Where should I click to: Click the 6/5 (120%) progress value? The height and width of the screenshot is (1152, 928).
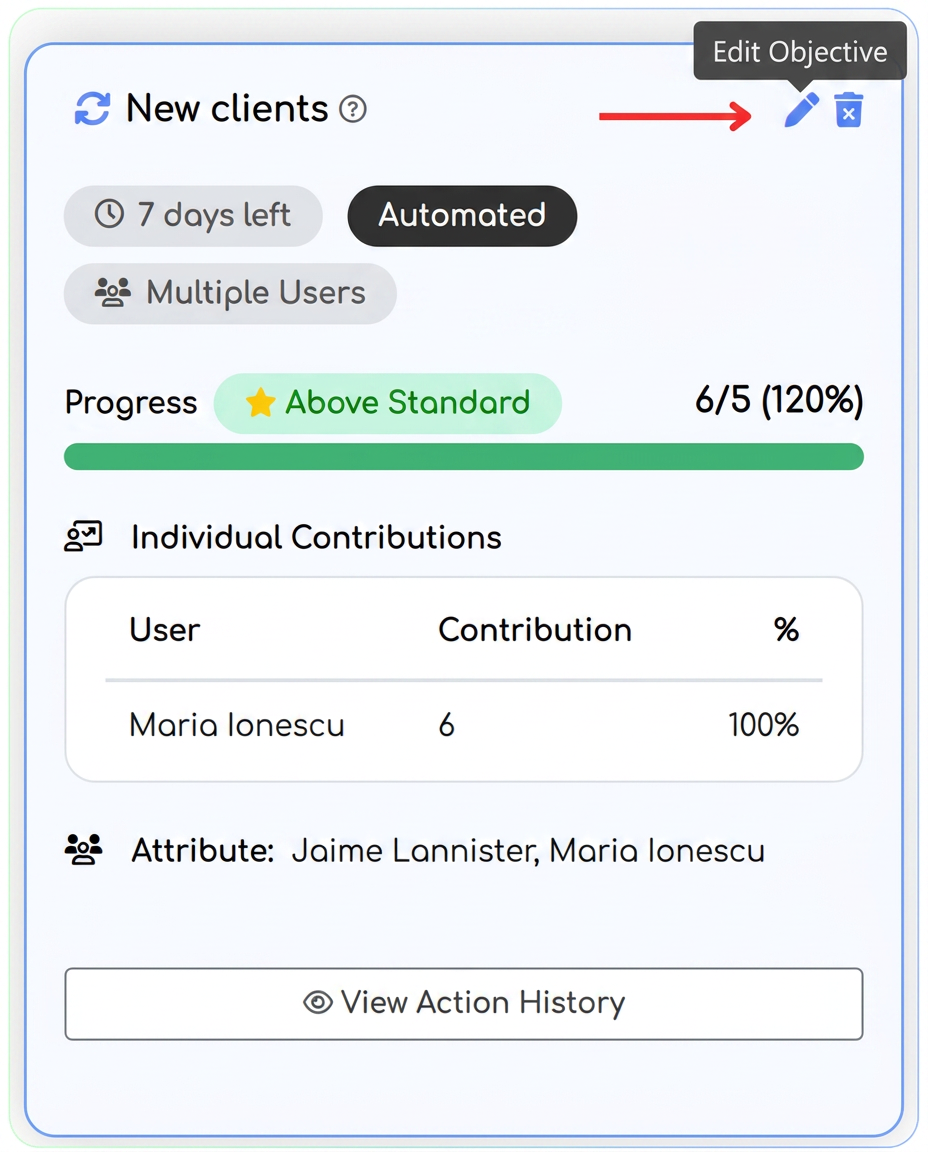pos(780,400)
